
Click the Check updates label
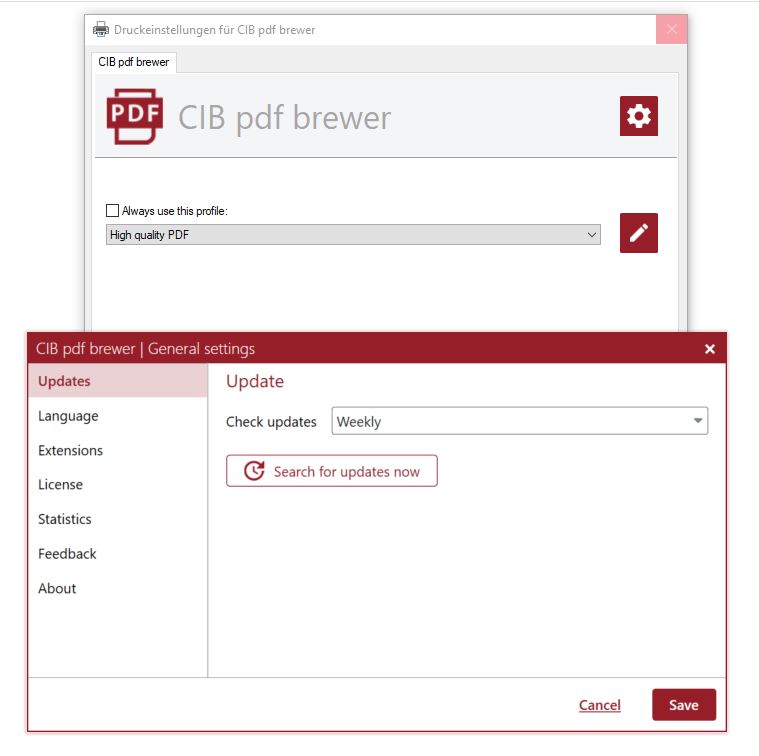point(271,422)
